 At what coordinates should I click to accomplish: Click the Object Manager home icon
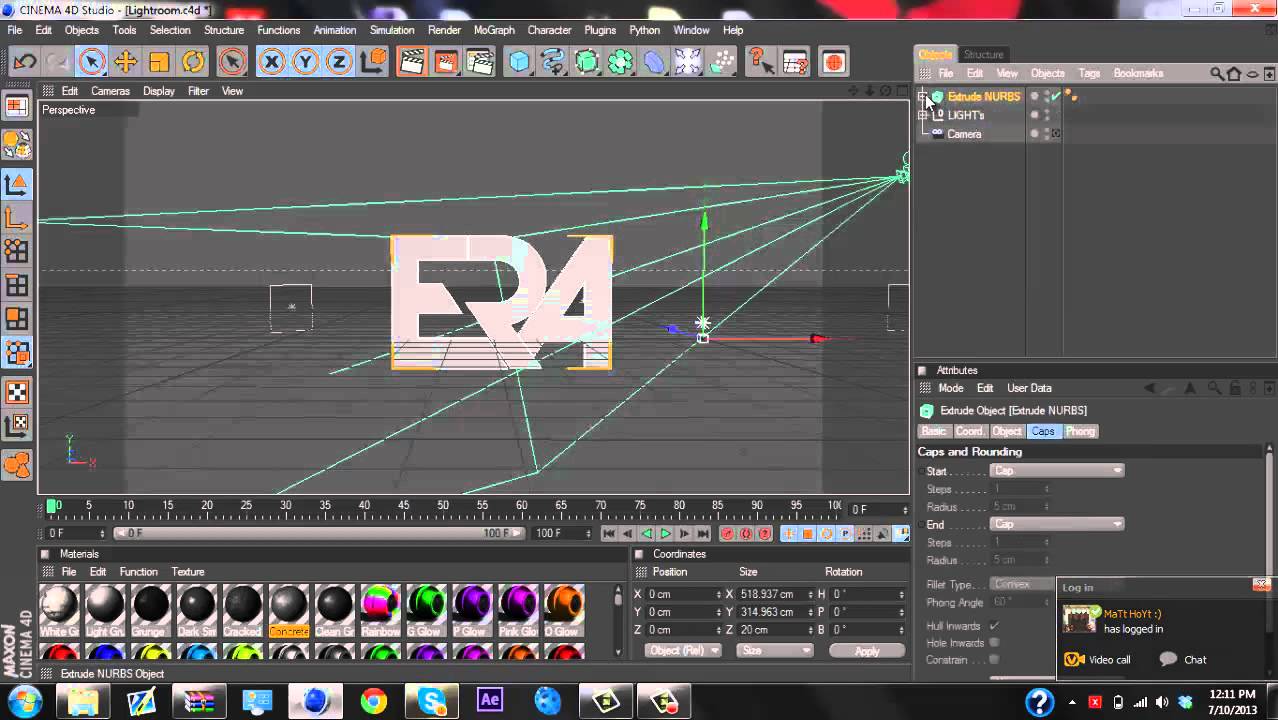[1234, 73]
